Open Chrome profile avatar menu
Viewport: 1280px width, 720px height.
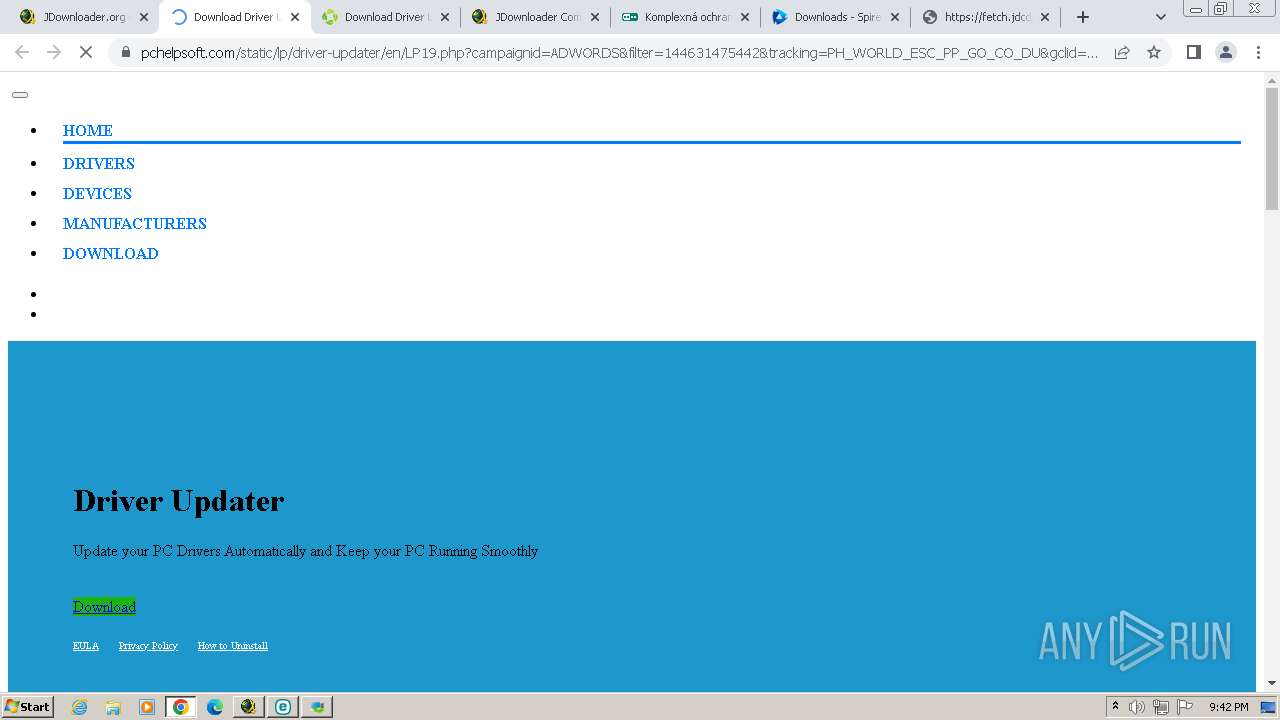[1226, 52]
